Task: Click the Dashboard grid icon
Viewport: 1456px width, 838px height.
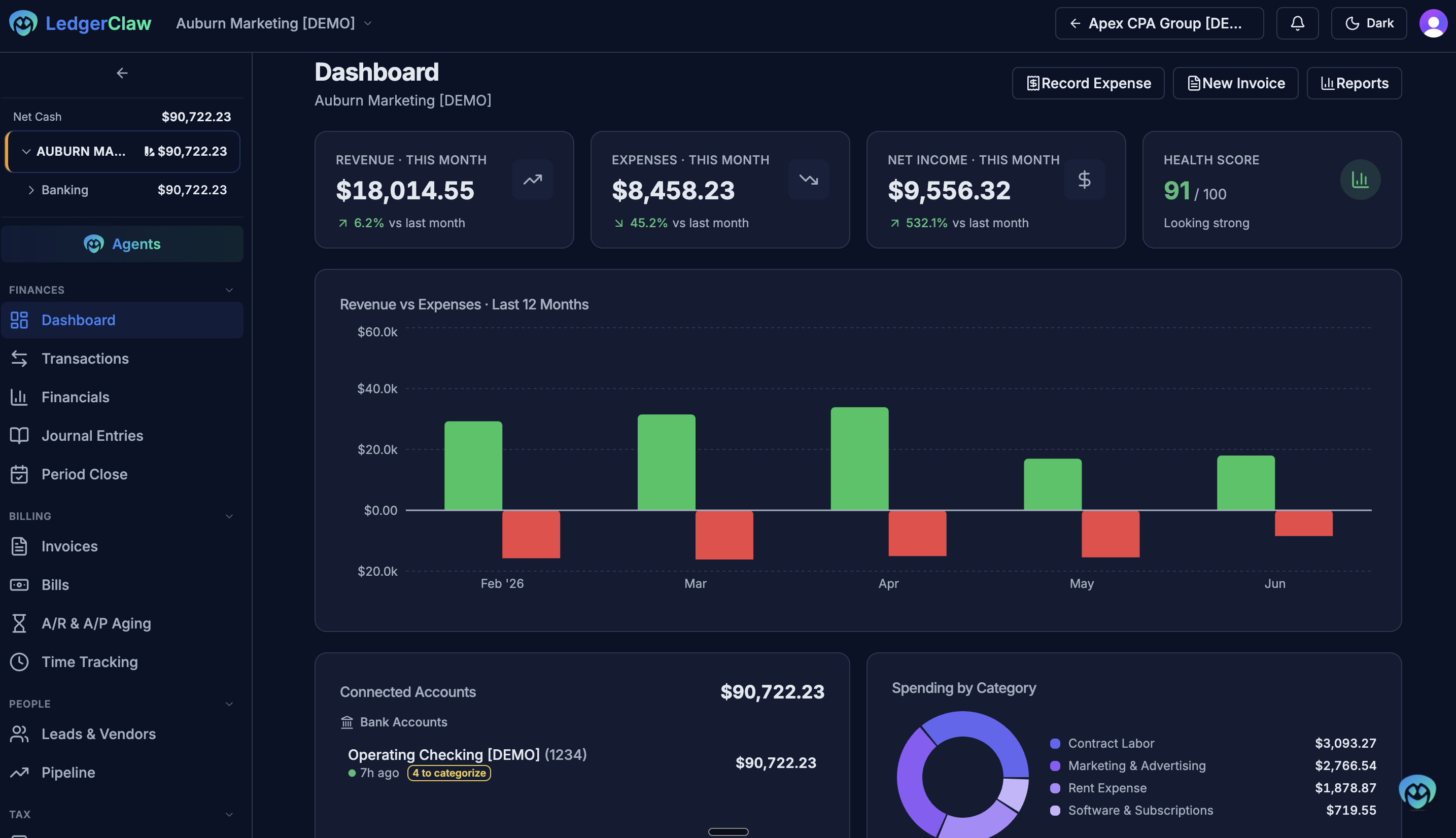Action: pos(19,320)
